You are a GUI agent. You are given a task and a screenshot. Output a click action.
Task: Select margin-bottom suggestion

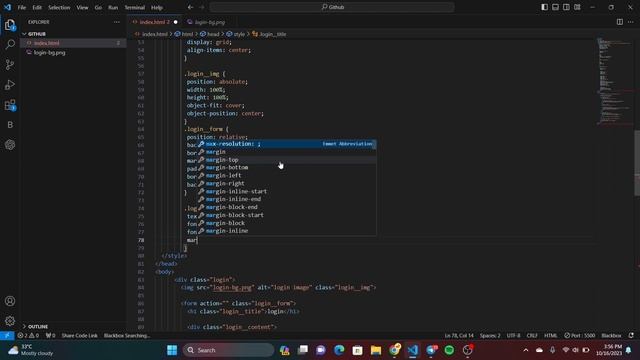[x=287, y=168]
